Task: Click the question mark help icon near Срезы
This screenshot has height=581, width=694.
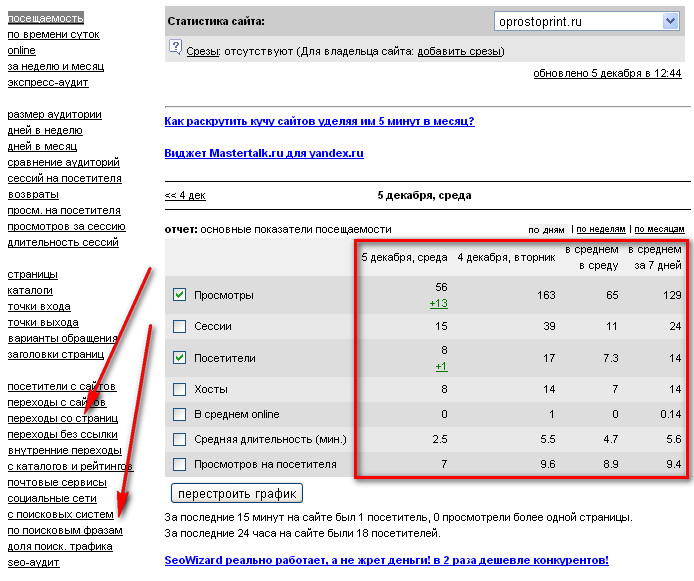Action: [175, 47]
